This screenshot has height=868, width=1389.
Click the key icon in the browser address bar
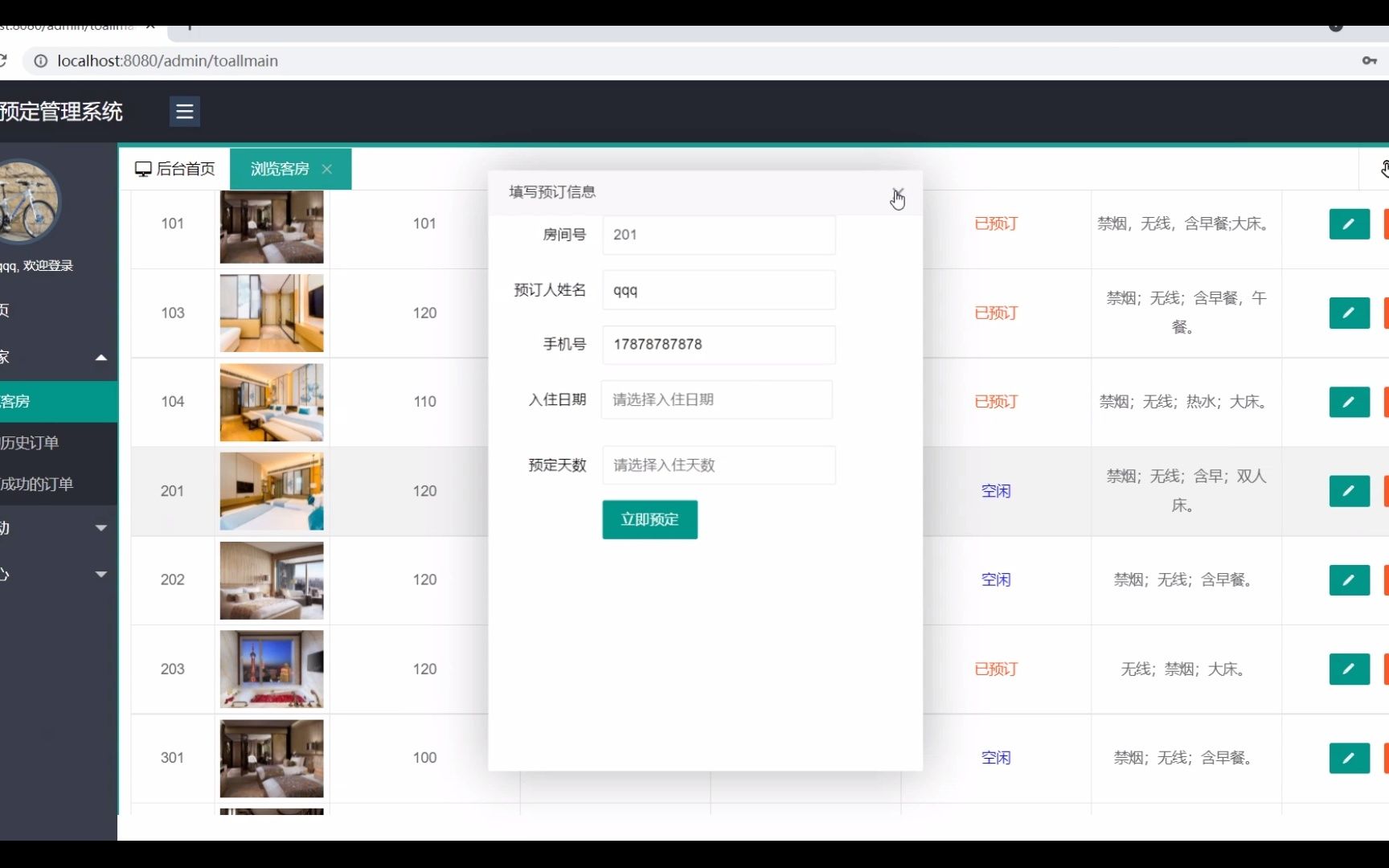1371,60
